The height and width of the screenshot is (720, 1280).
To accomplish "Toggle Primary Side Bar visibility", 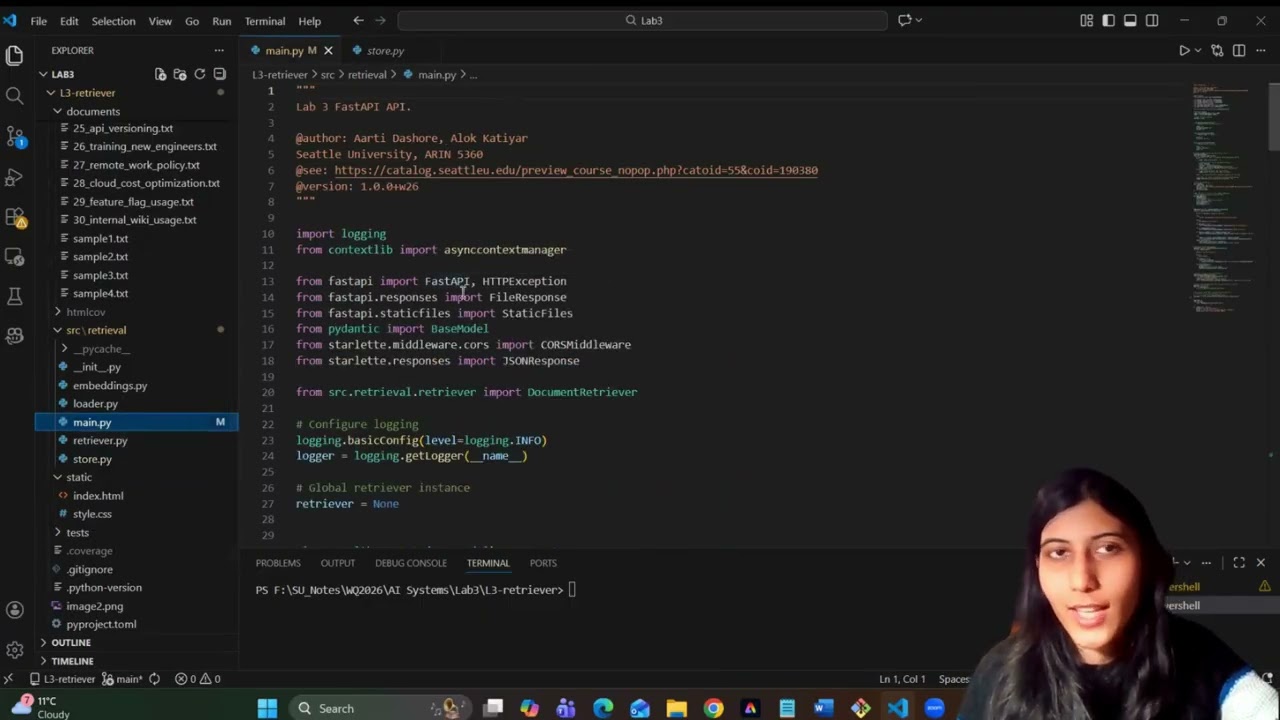I will (x=1109, y=20).
